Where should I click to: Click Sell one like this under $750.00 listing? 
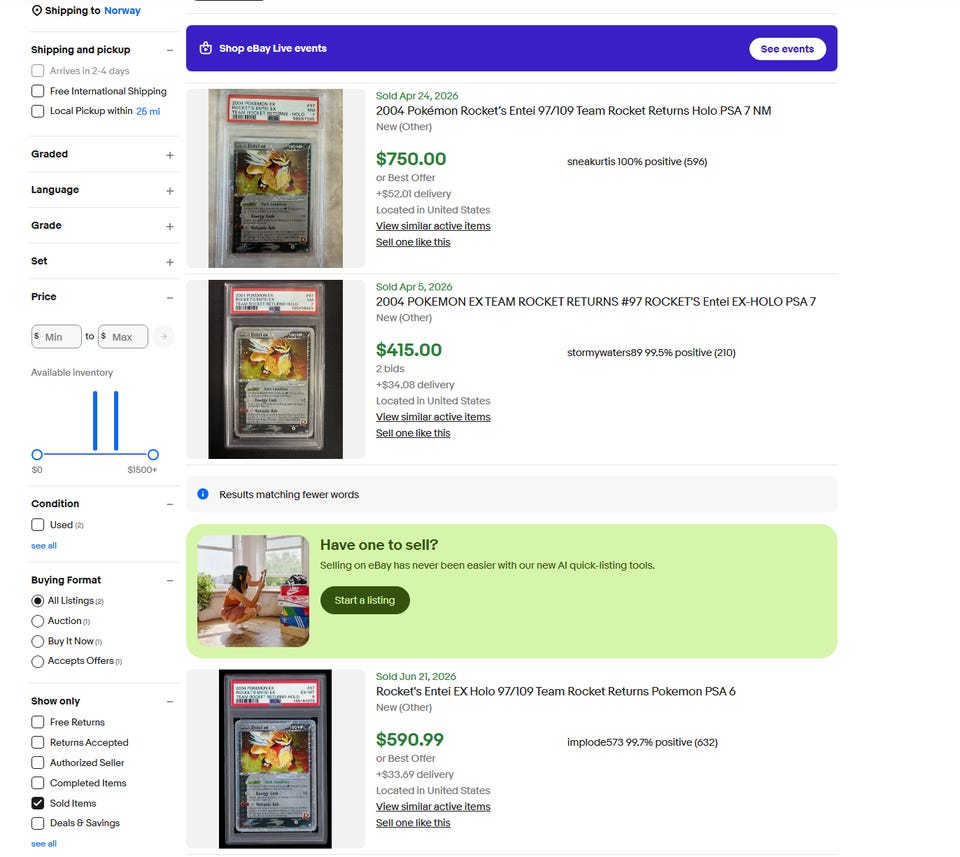pyautogui.click(x=413, y=242)
